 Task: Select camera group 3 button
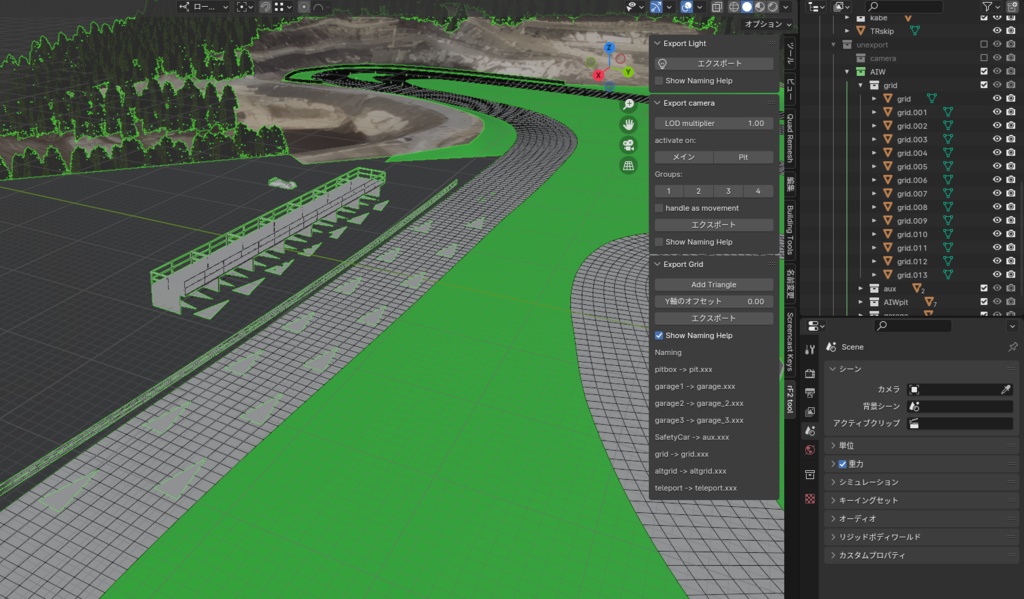point(728,191)
